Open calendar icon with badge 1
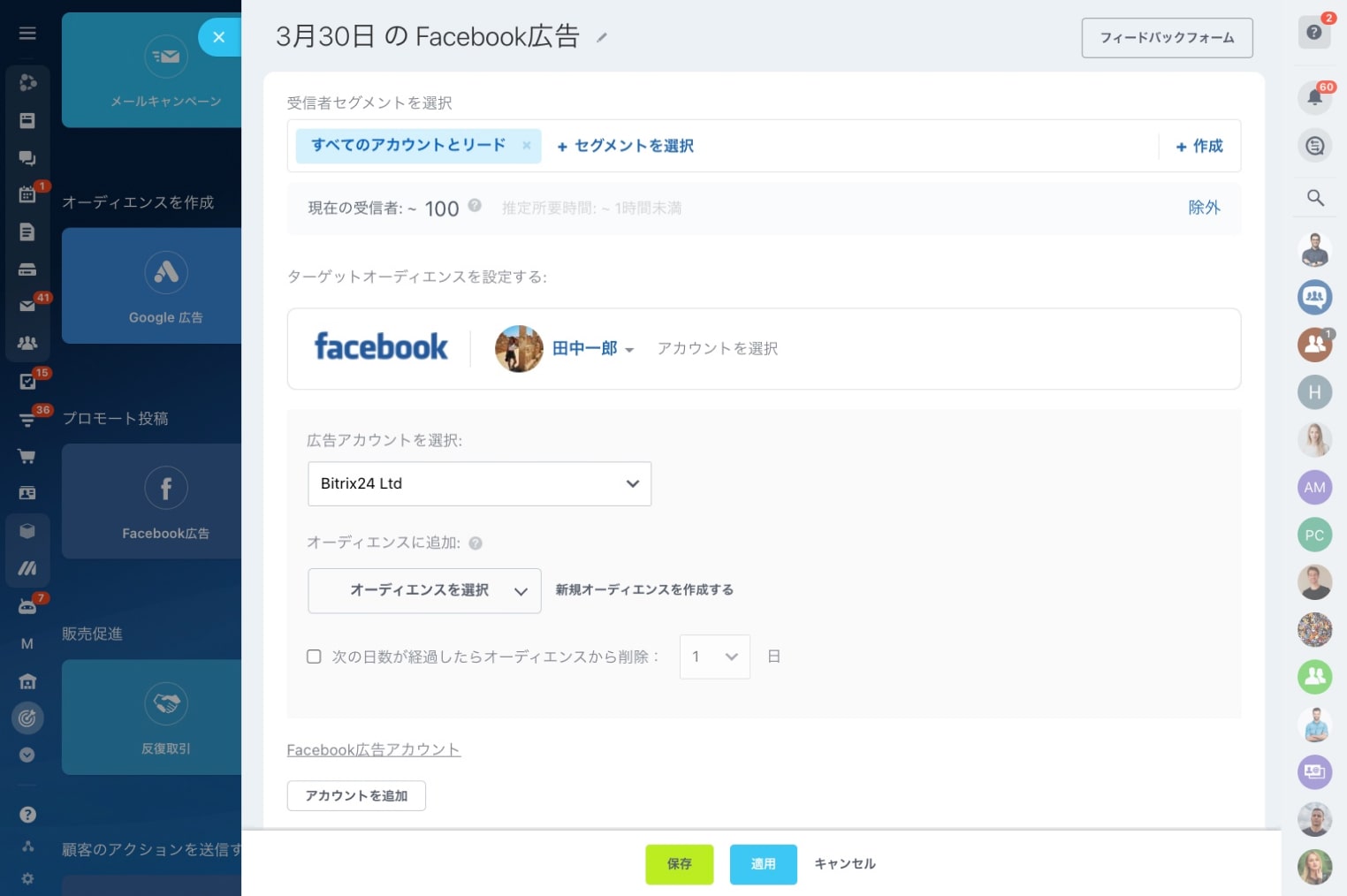This screenshot has height=896, width=1347. point(27,194)
